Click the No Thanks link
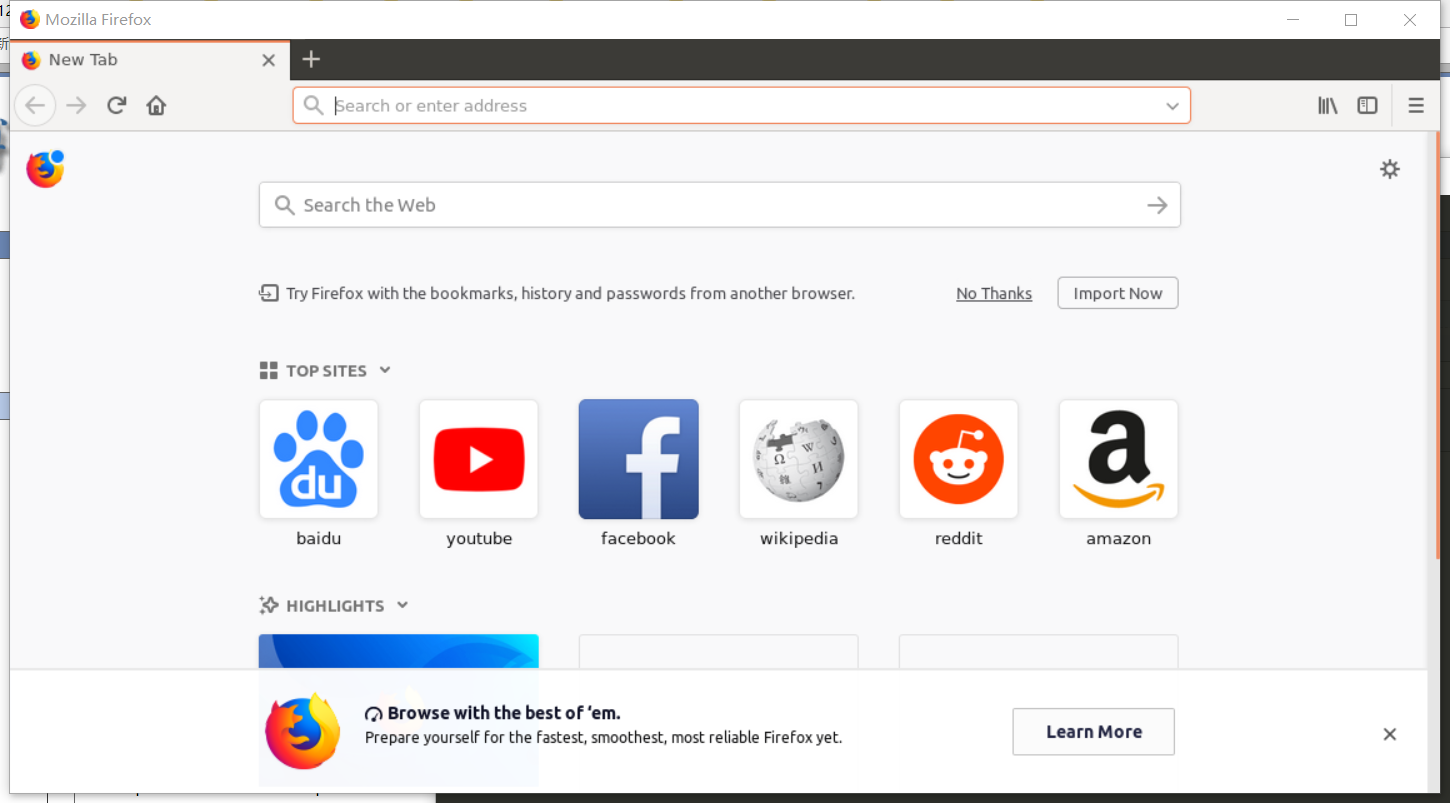Screen dimensions: 1450x803 [994, 293]
